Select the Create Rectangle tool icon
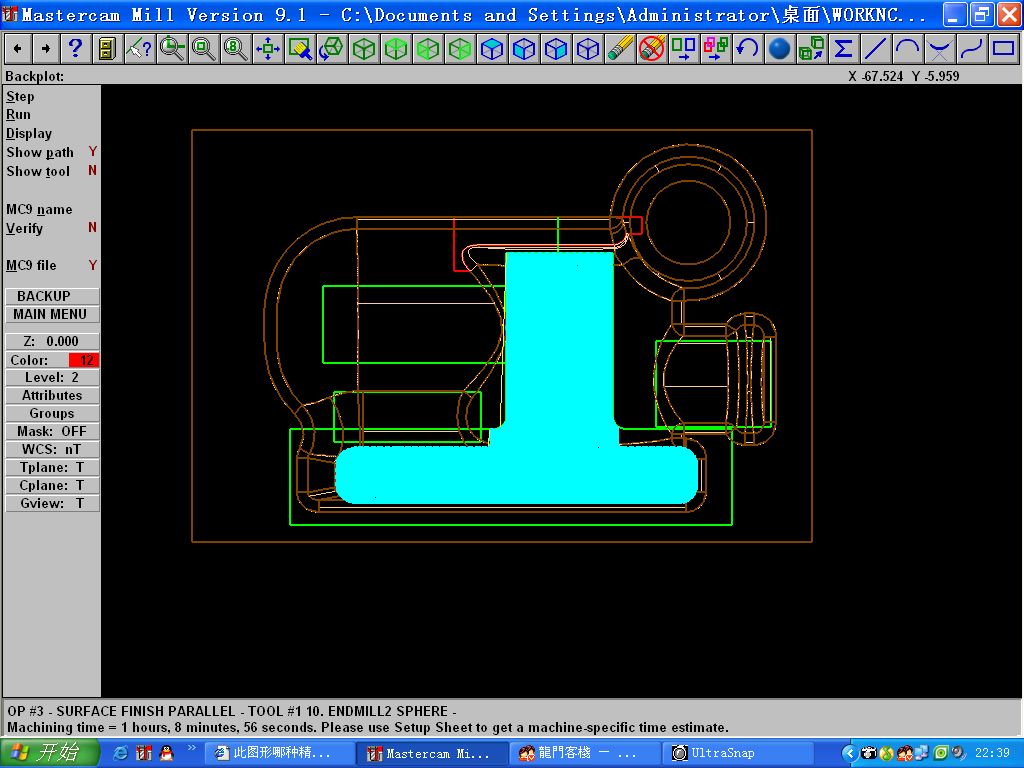This screenshot has width=1024, height=768. [1003, 48]
